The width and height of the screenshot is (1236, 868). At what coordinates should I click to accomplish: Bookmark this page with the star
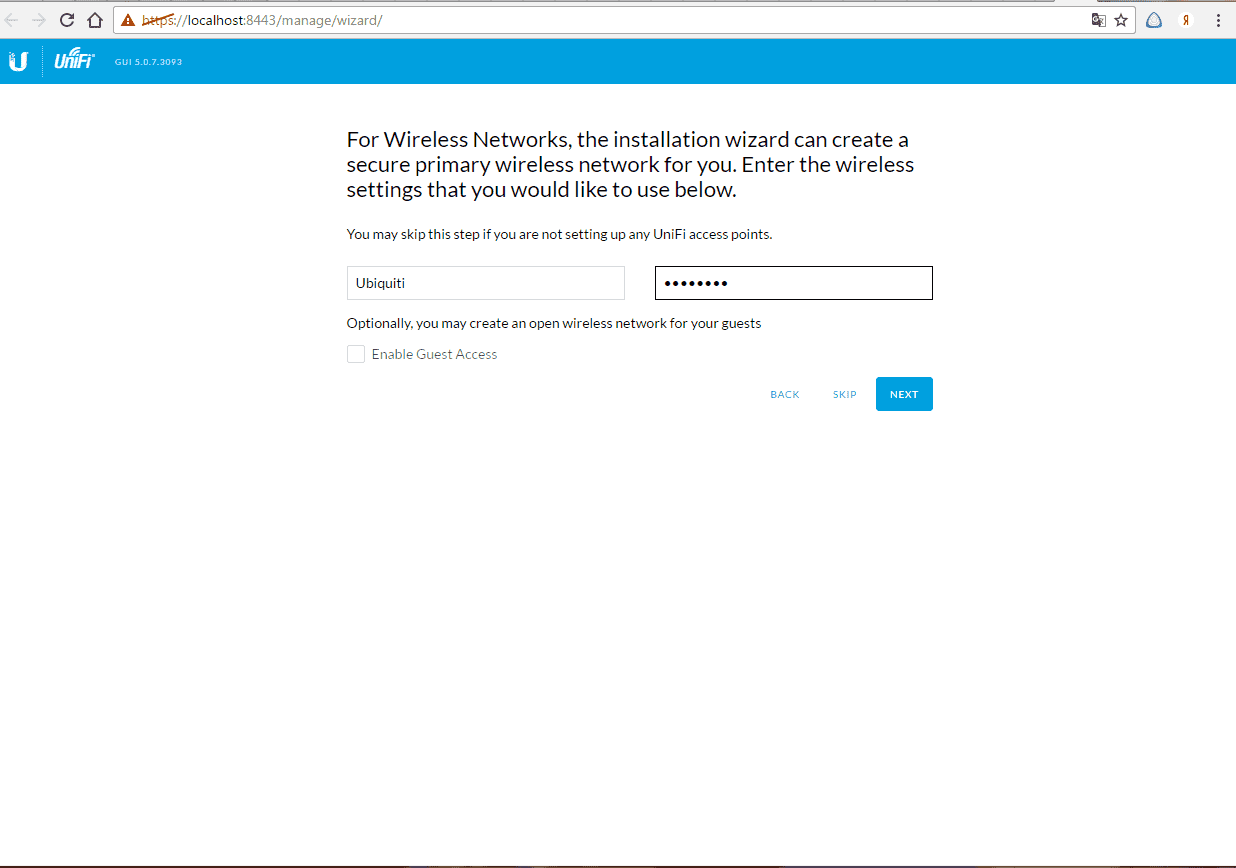click(x=1121, y=20)
